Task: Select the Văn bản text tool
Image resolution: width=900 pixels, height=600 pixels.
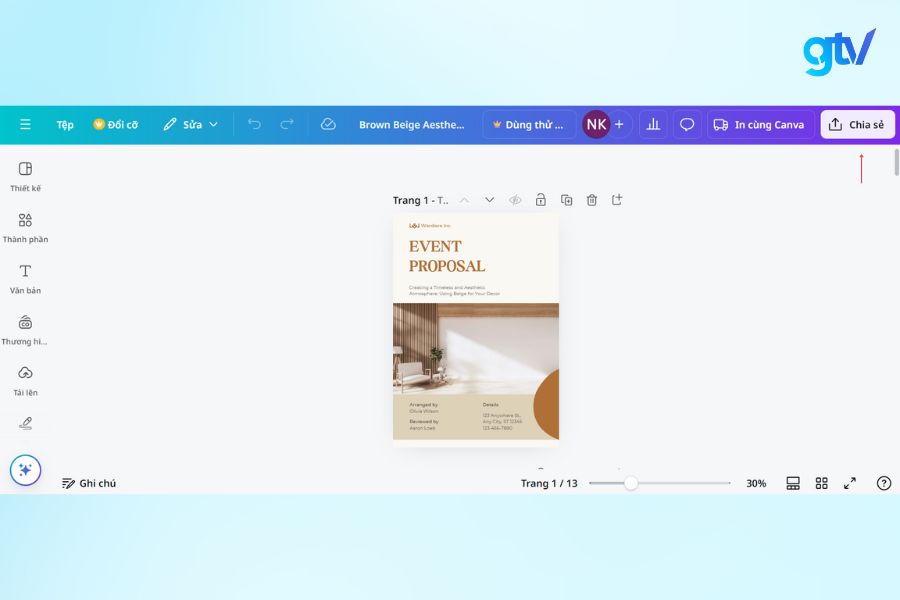Action: [x=25, y=277]
